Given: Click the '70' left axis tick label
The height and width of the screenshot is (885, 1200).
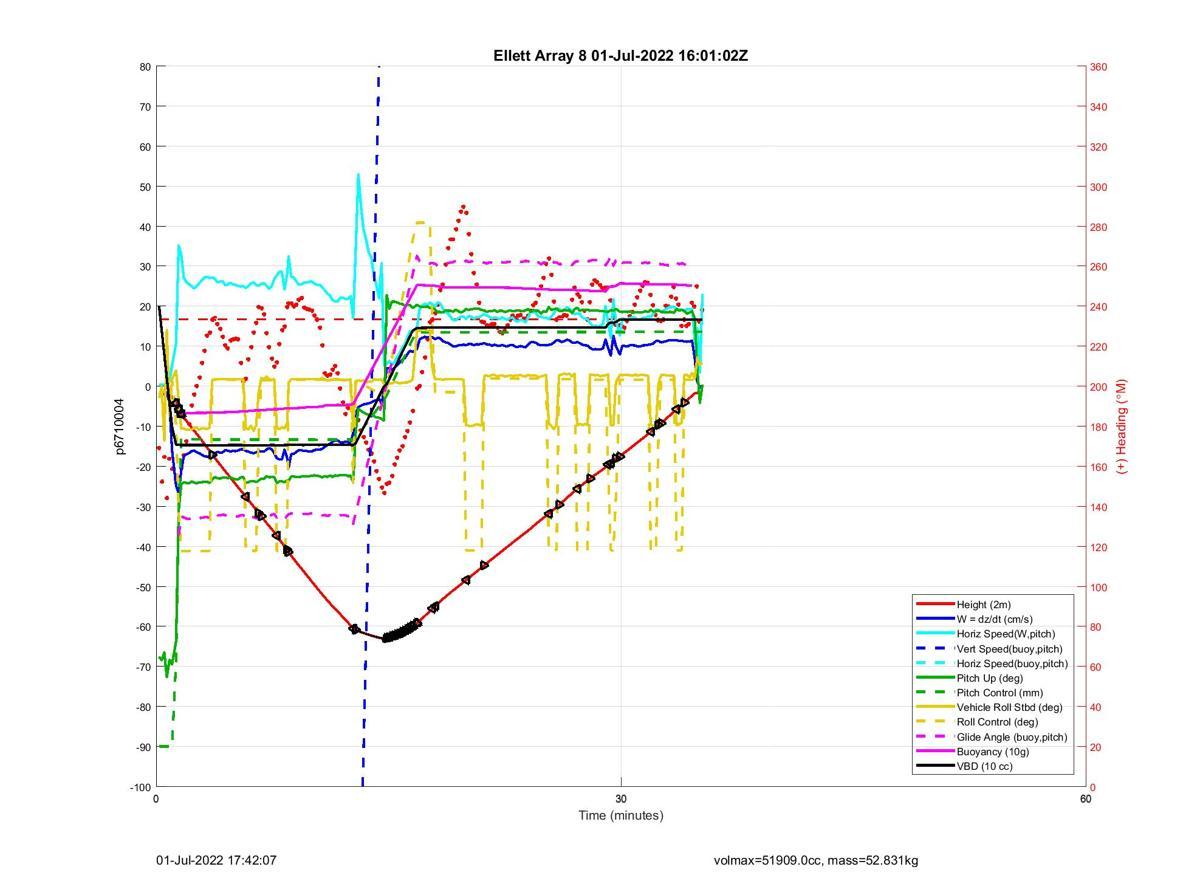Looking at the screenshot, I should (145, 107).
